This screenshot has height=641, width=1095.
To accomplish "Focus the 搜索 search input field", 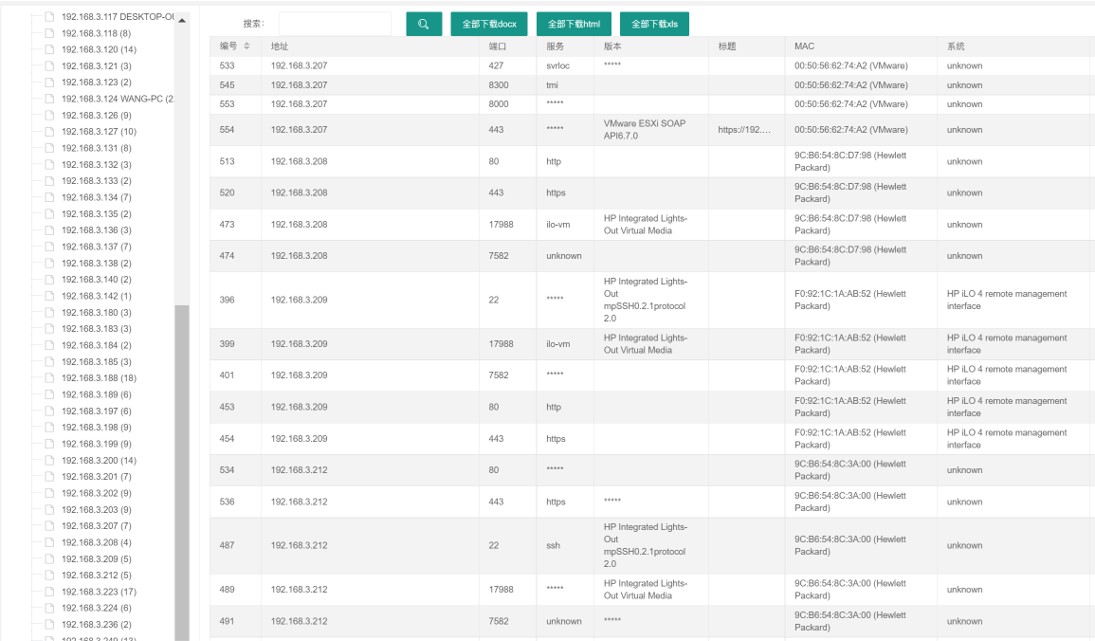I will [335, 24].
